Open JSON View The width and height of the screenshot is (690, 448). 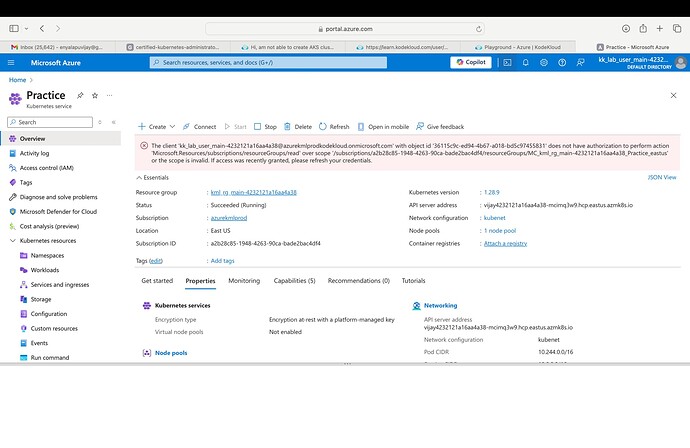tap(662, 177)
